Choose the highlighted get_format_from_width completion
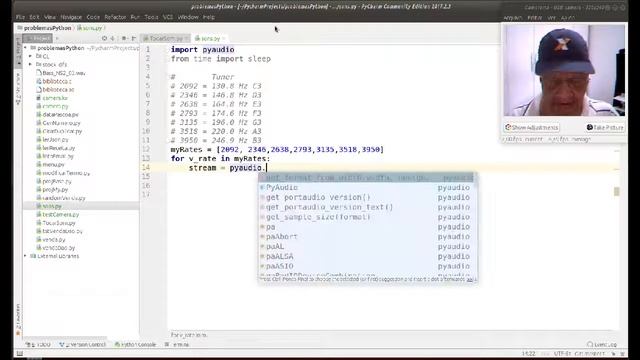The image size is (640, 360). coord(367,178)
